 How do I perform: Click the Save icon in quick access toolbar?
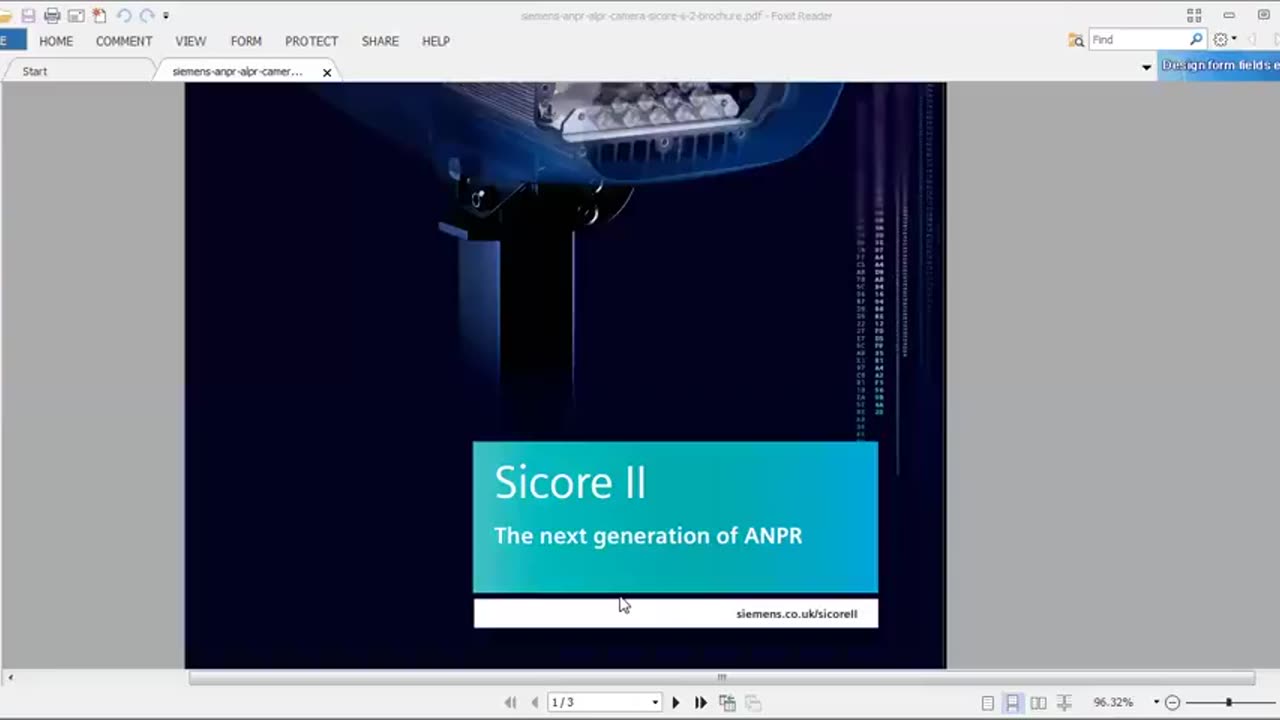28,15
